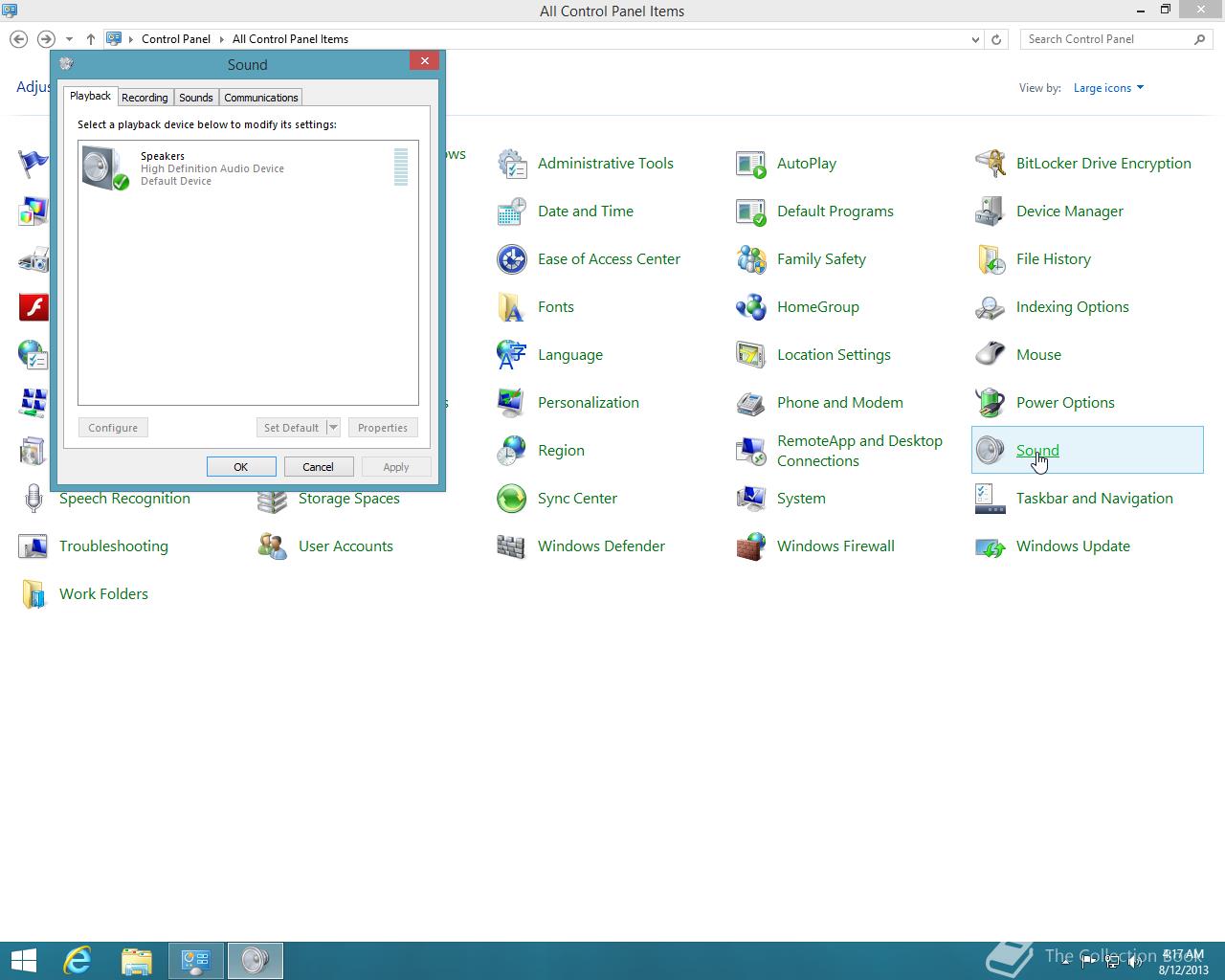The height and width of the screenshot is (980, 1225).
Task: Close the Sound dialog
Action: (424, 60)
